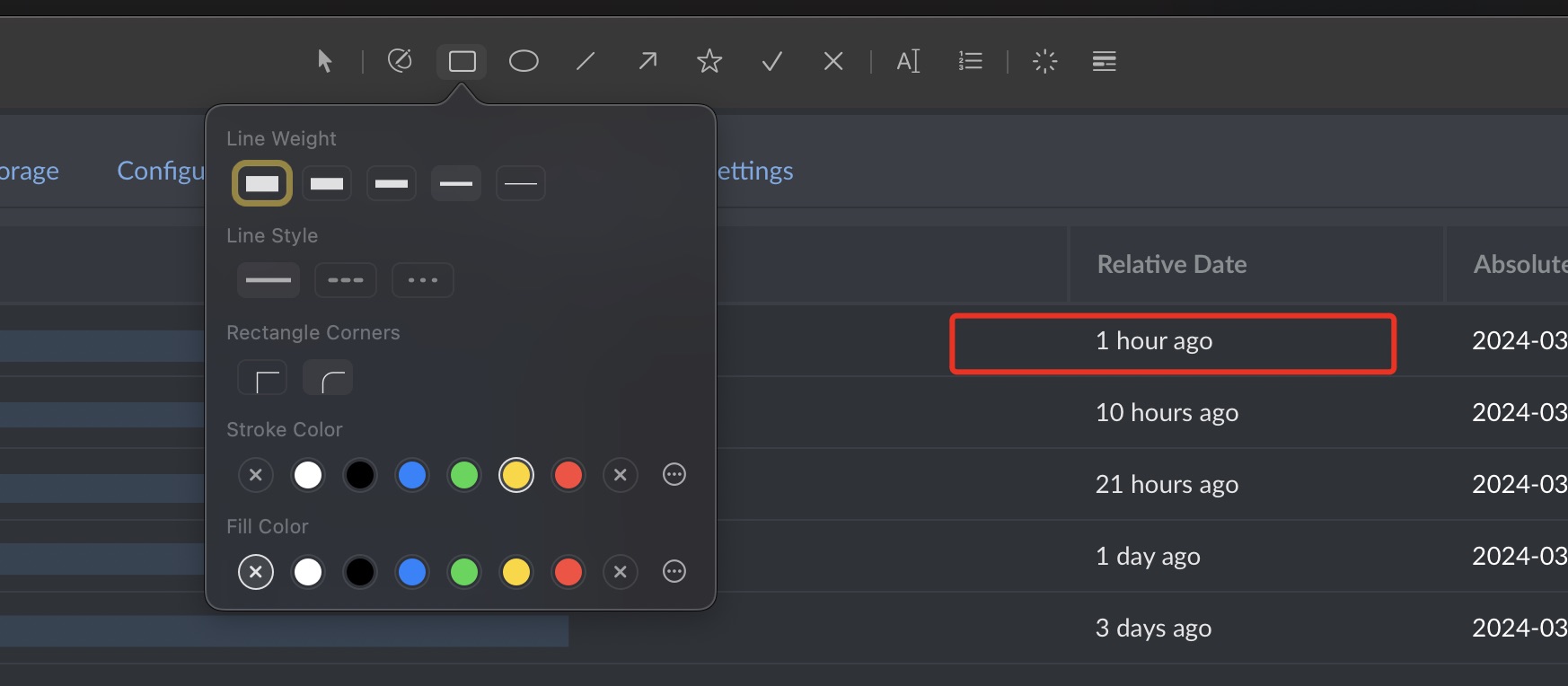Select the arrow pointer tool

tap(324, 61)
